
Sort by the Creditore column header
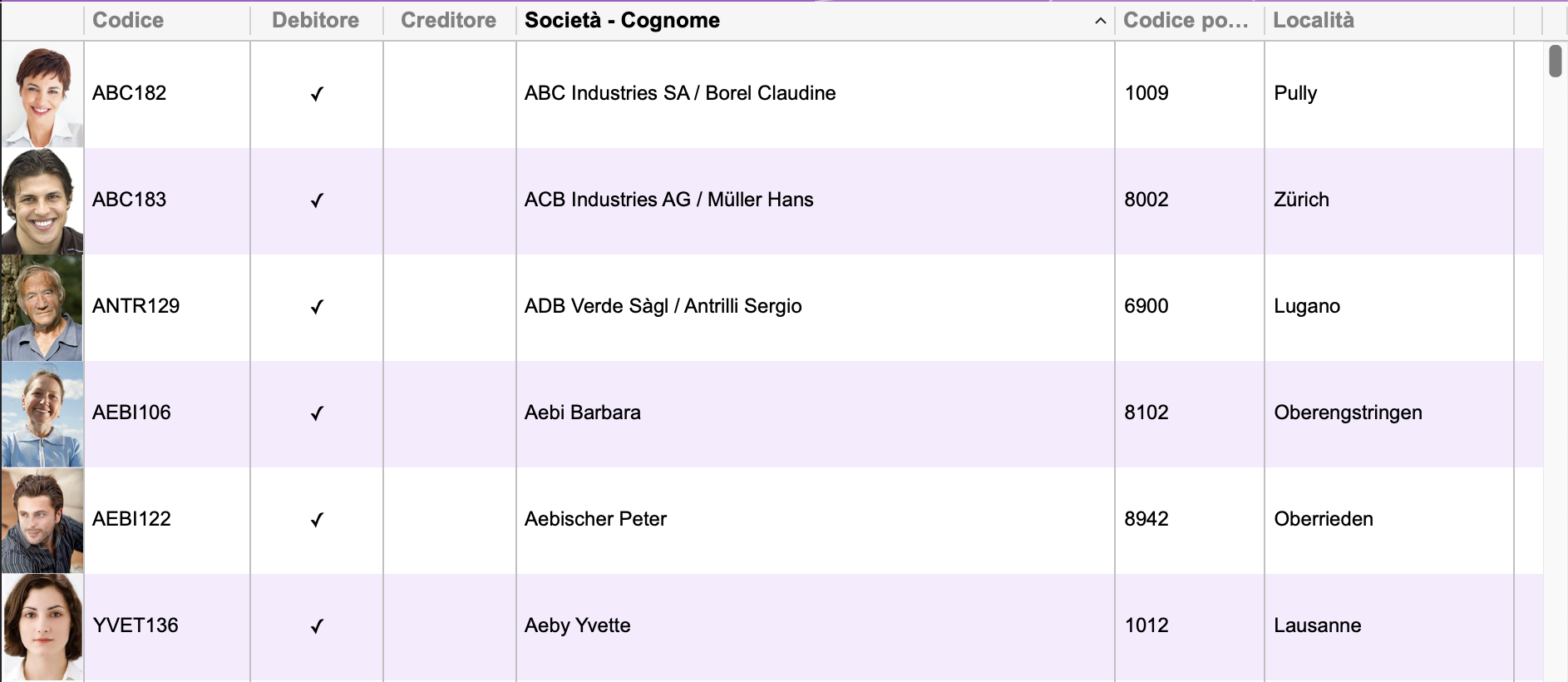pos(449,20)
